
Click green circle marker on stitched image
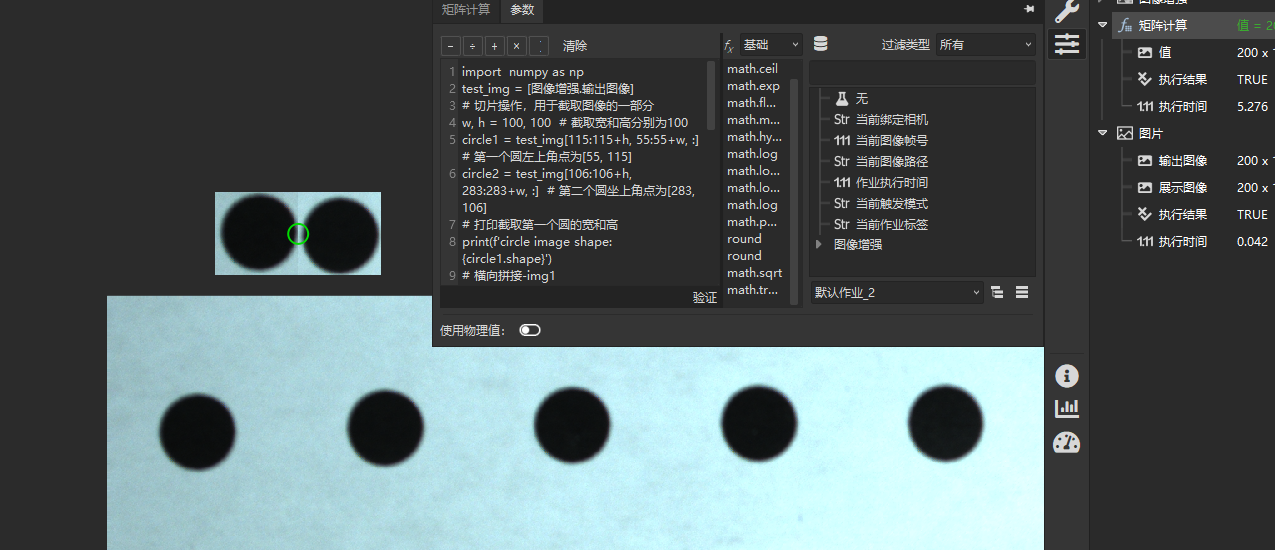298,234
